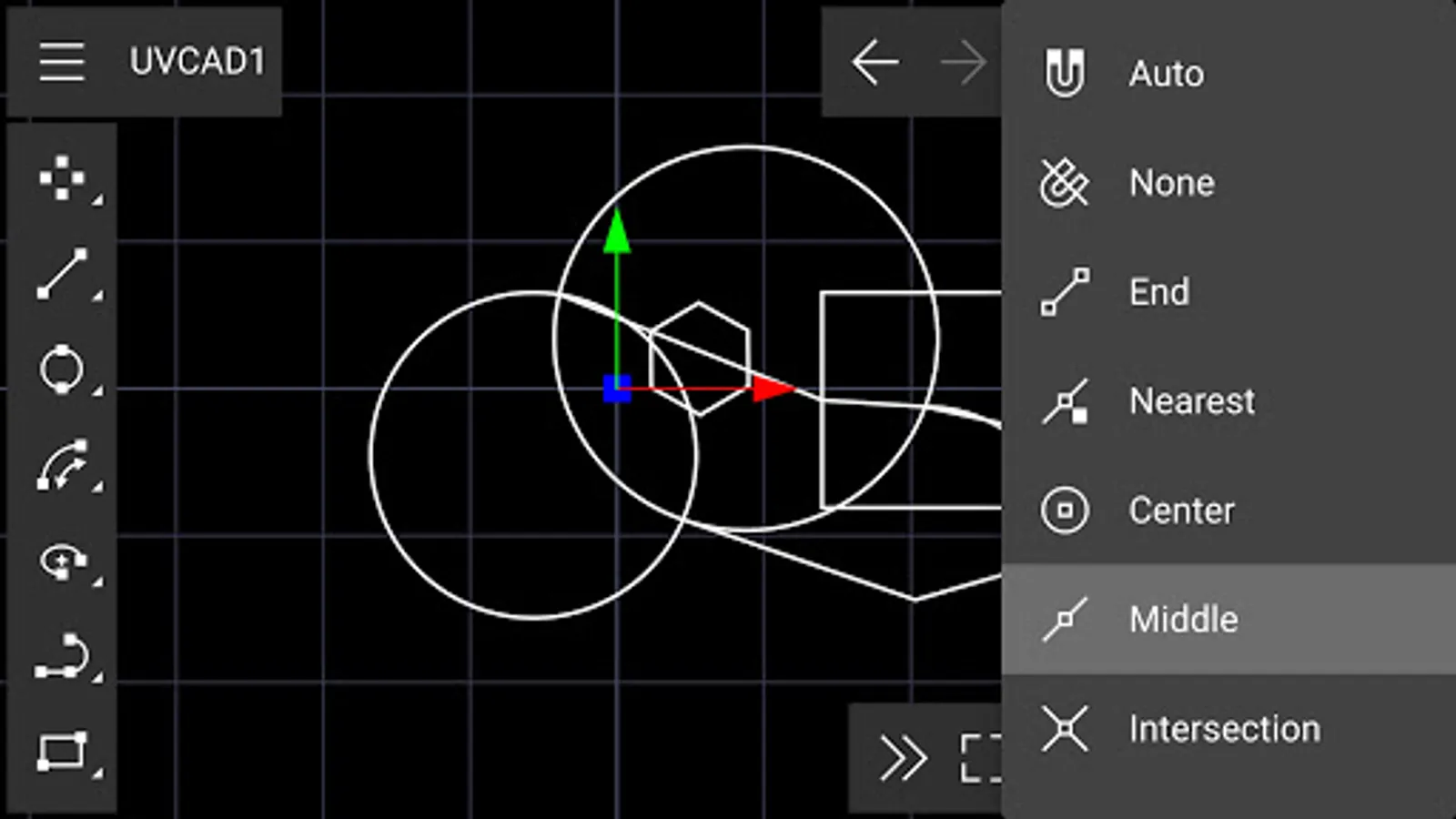Select the Polyline drawing tool

click(62, 657)
